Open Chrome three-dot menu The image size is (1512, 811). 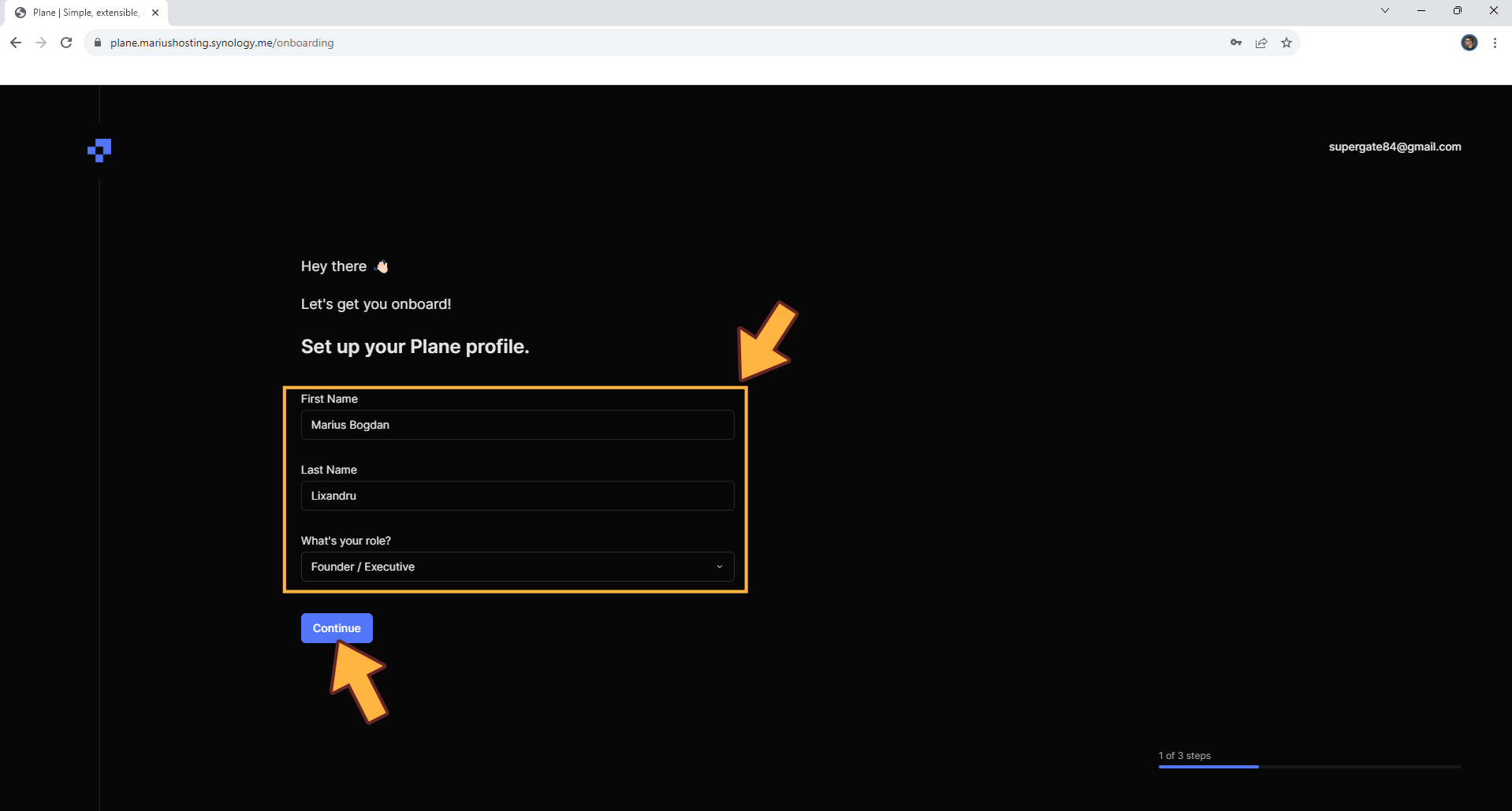coord(1495,43)
